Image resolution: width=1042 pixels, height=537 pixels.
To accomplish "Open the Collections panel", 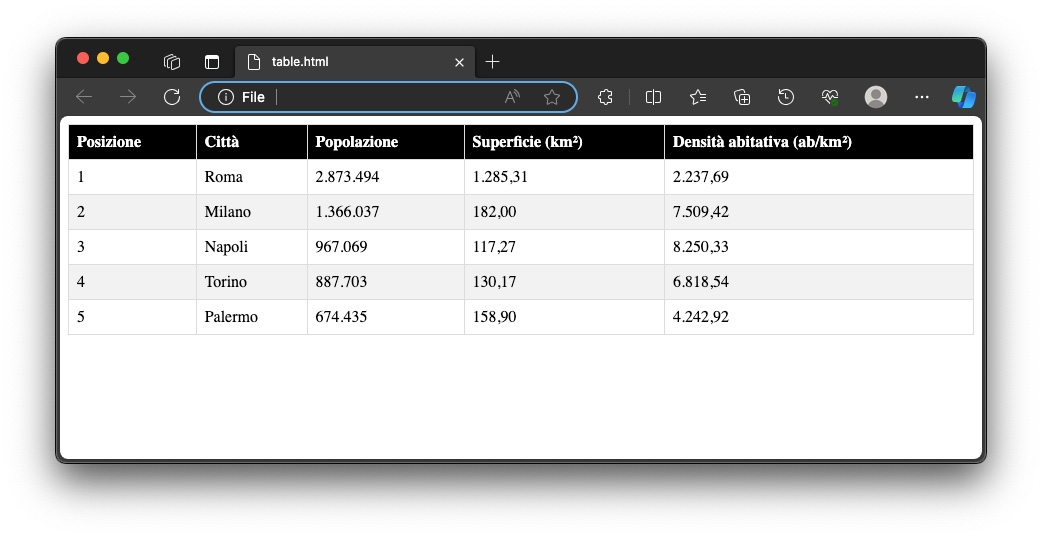I will point(742,97).
